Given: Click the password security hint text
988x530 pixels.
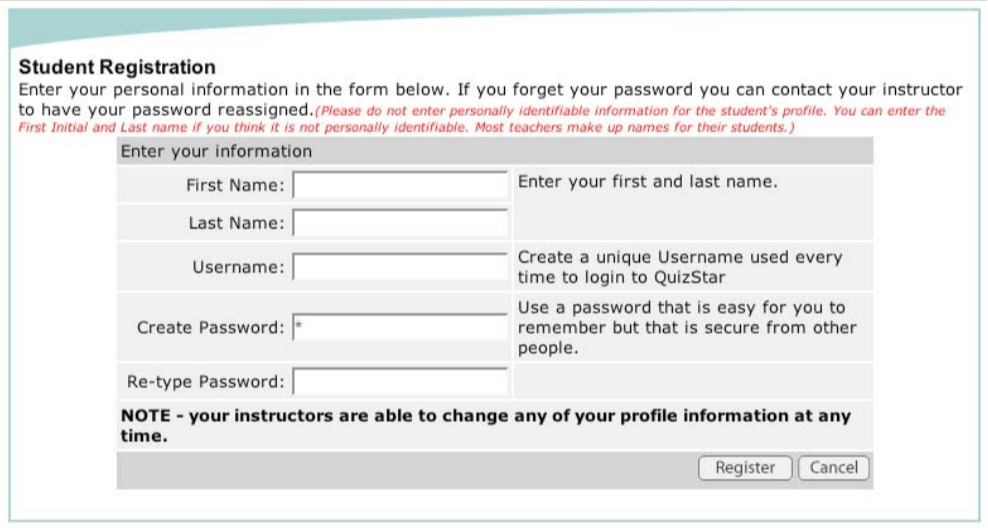Looking at the screenshot, I should click(687, 328).
